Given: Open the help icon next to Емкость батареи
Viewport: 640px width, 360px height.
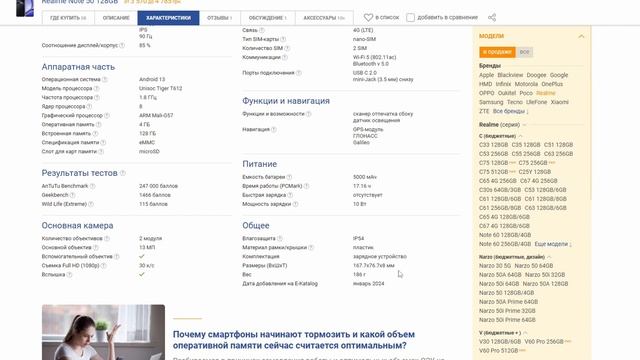Looking at the screenshot, I should coord(289,177).
